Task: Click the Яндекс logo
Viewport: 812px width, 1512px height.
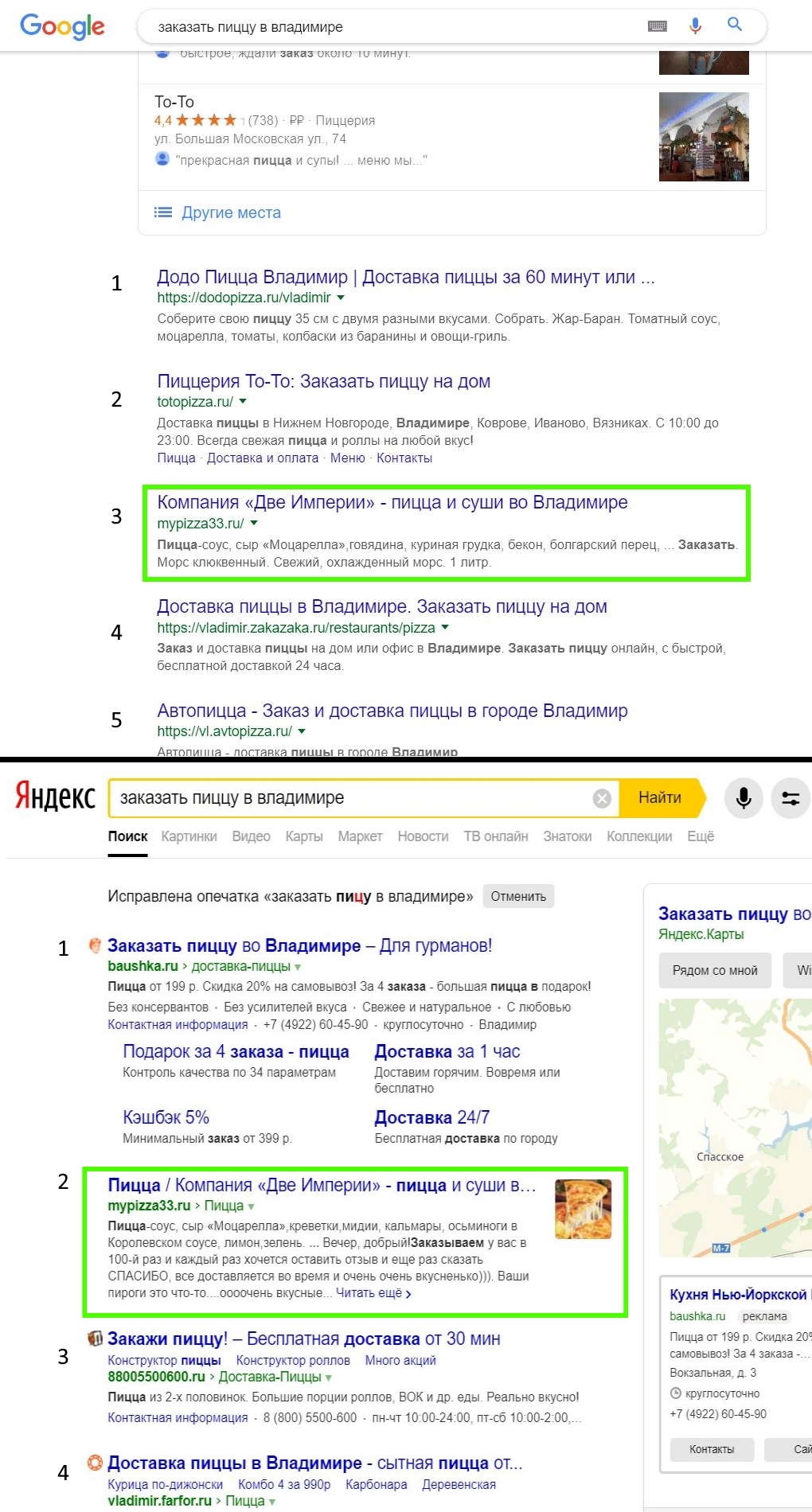Action: tap(56, 797)
